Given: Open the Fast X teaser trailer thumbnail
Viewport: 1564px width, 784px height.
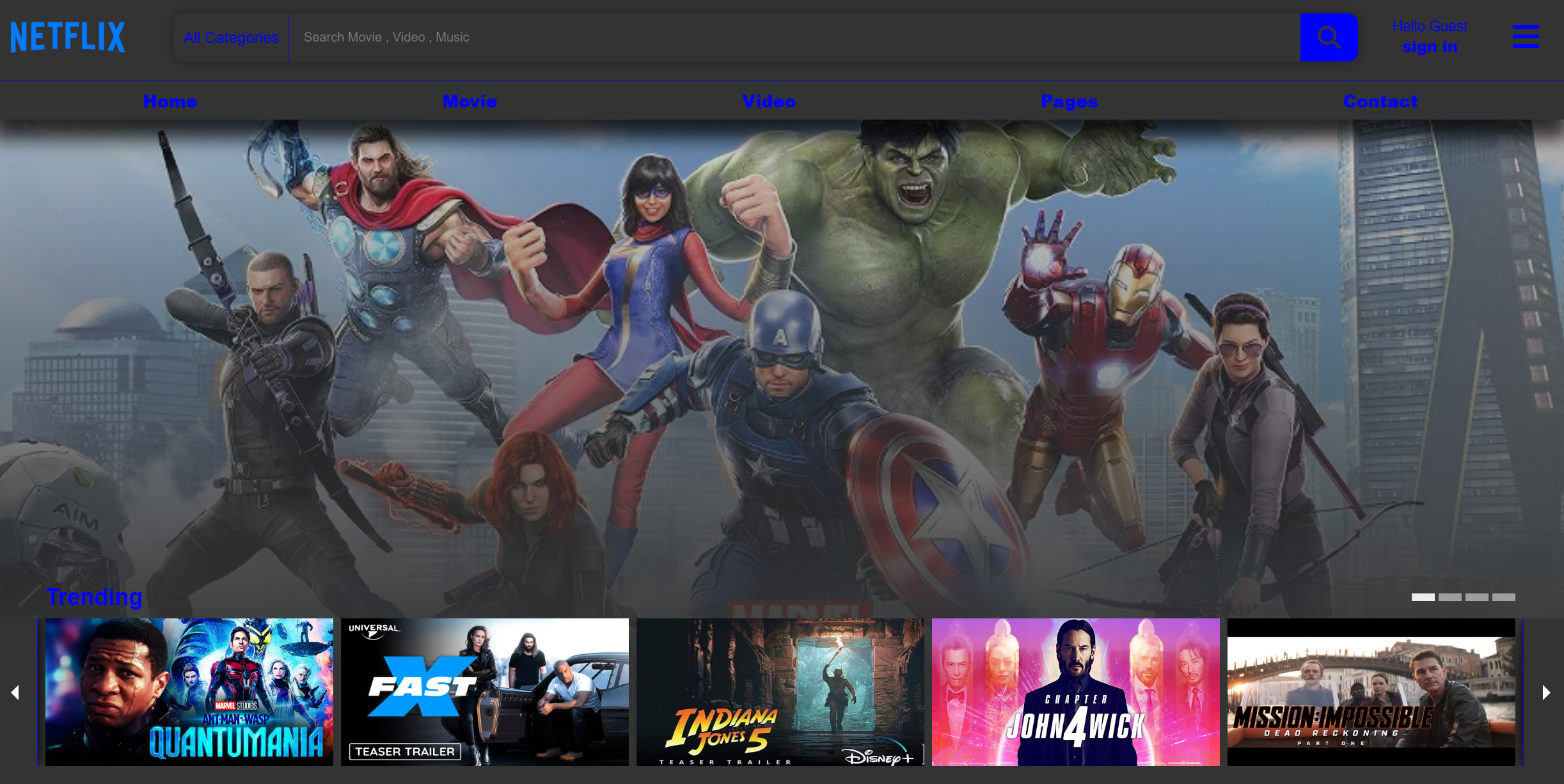Looking at the screenshot, I should click(485, 692).
